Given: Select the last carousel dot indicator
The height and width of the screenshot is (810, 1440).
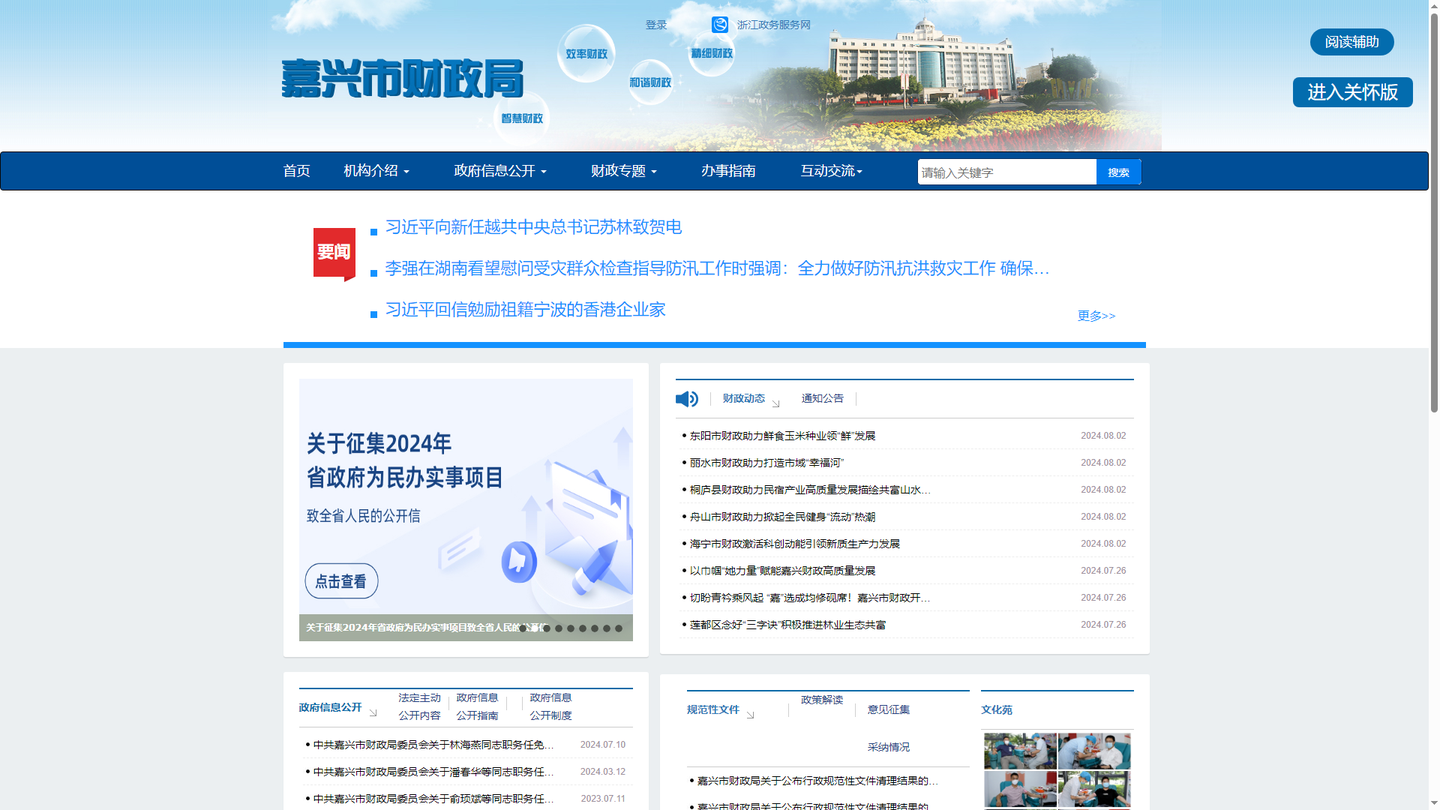Looking at the screenshot, I should click(618, 628).
